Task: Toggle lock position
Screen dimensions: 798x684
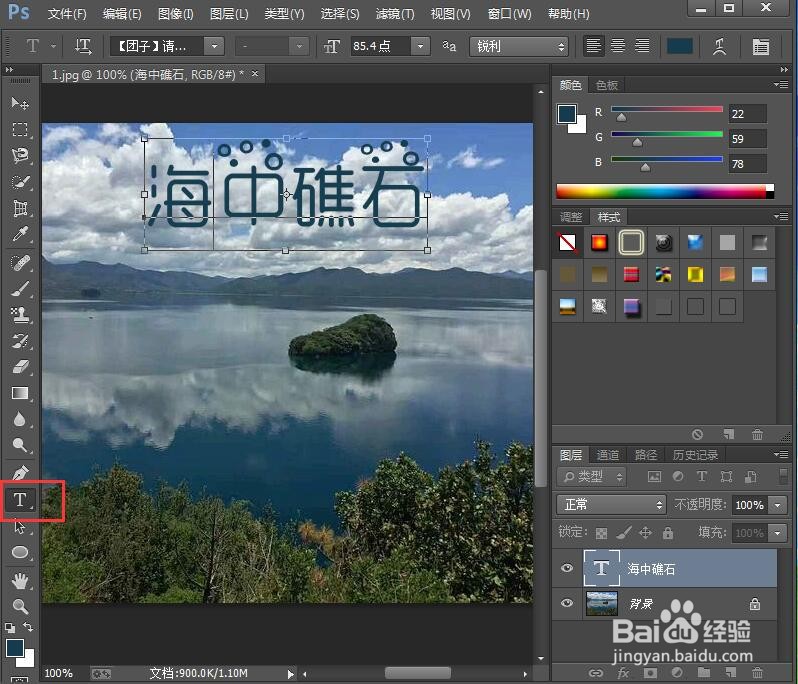Action: pos(645,533)
